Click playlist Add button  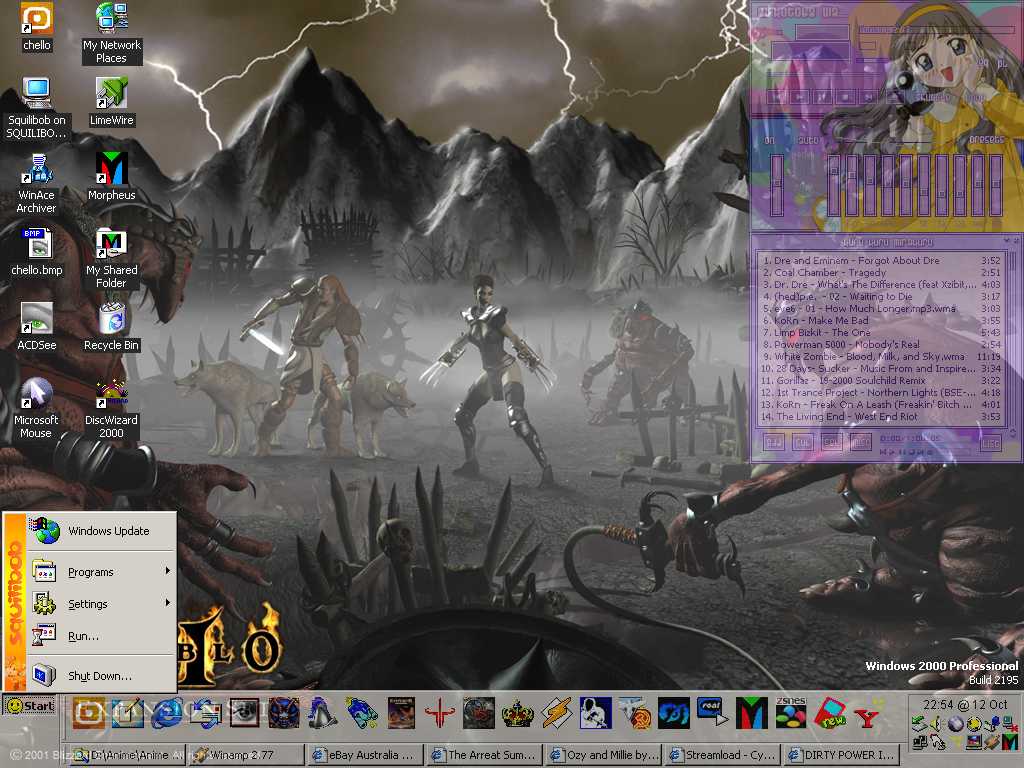click(x=774, y=443)
